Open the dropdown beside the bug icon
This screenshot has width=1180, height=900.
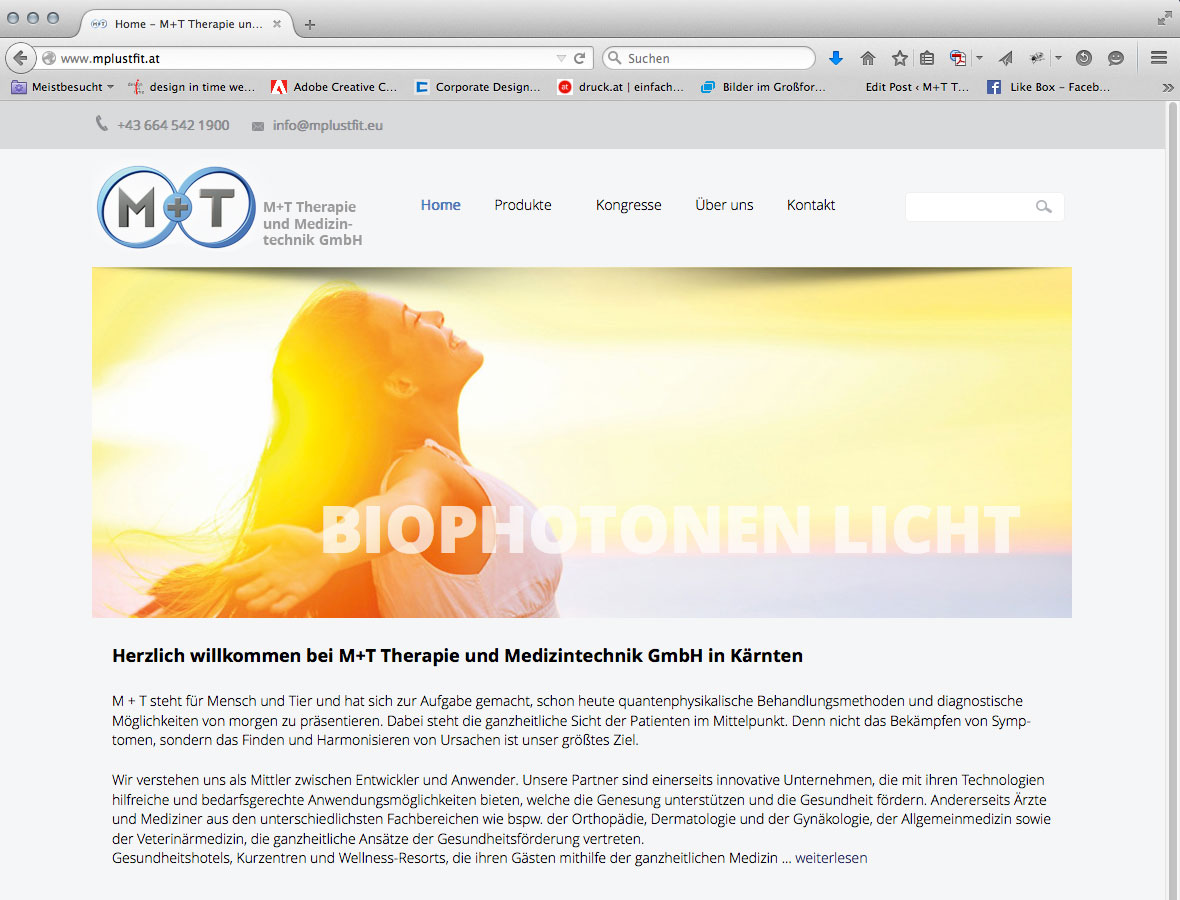(x=1058, y=58)
